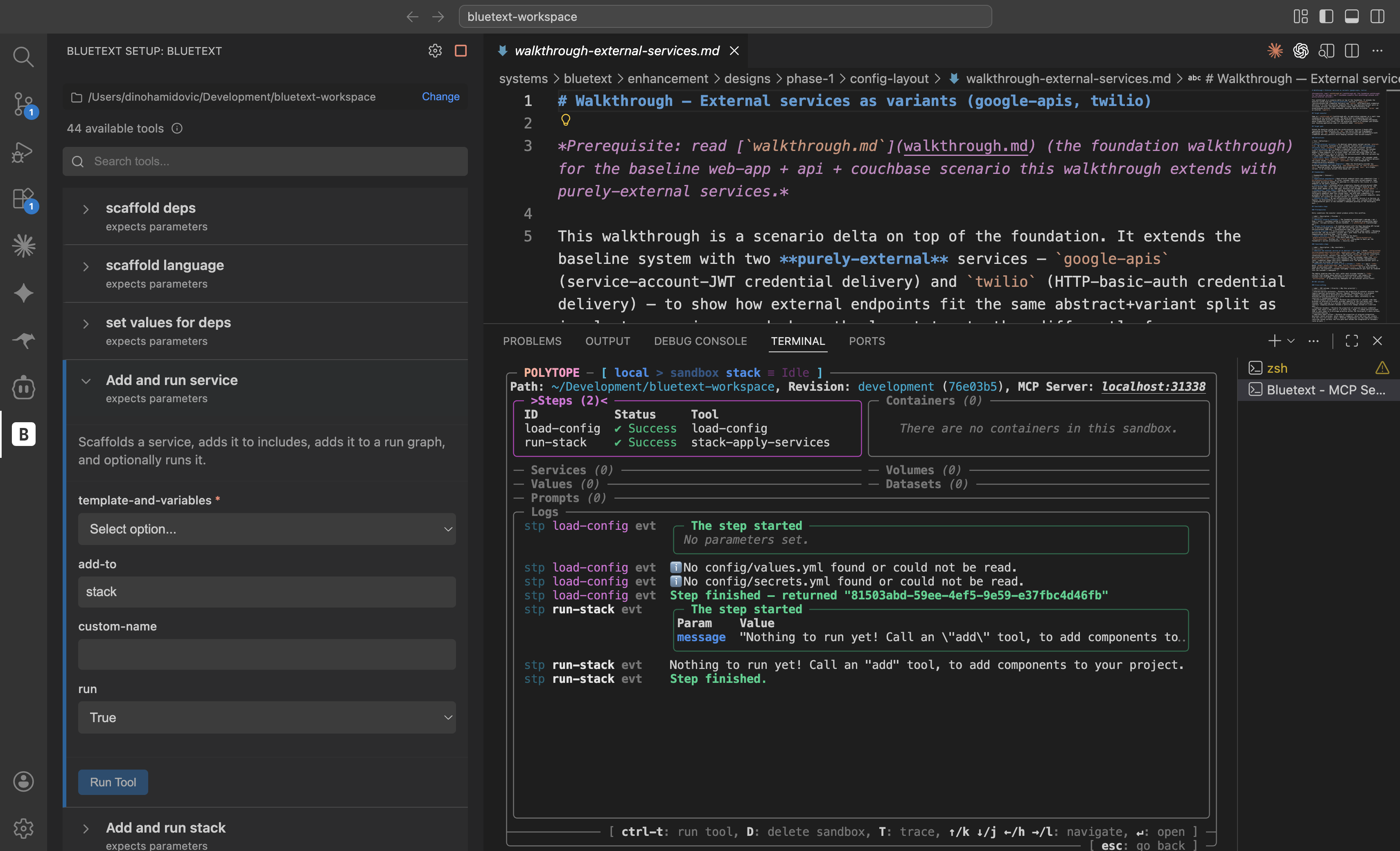Viewport: 1400px width, 851px height.
Task: Show info about 44 available tools
Action: point(177,128)
